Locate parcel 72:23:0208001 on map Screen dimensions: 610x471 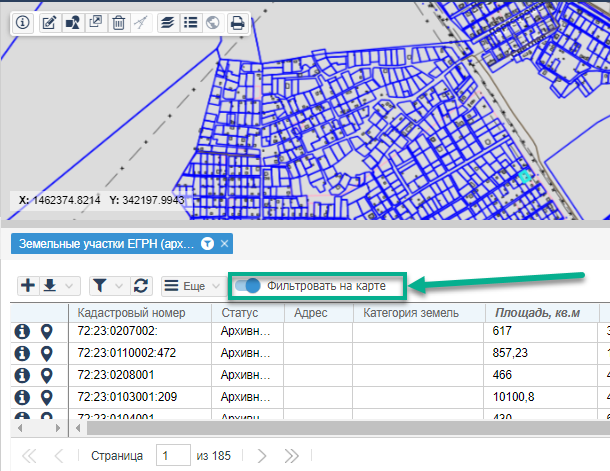47,376
